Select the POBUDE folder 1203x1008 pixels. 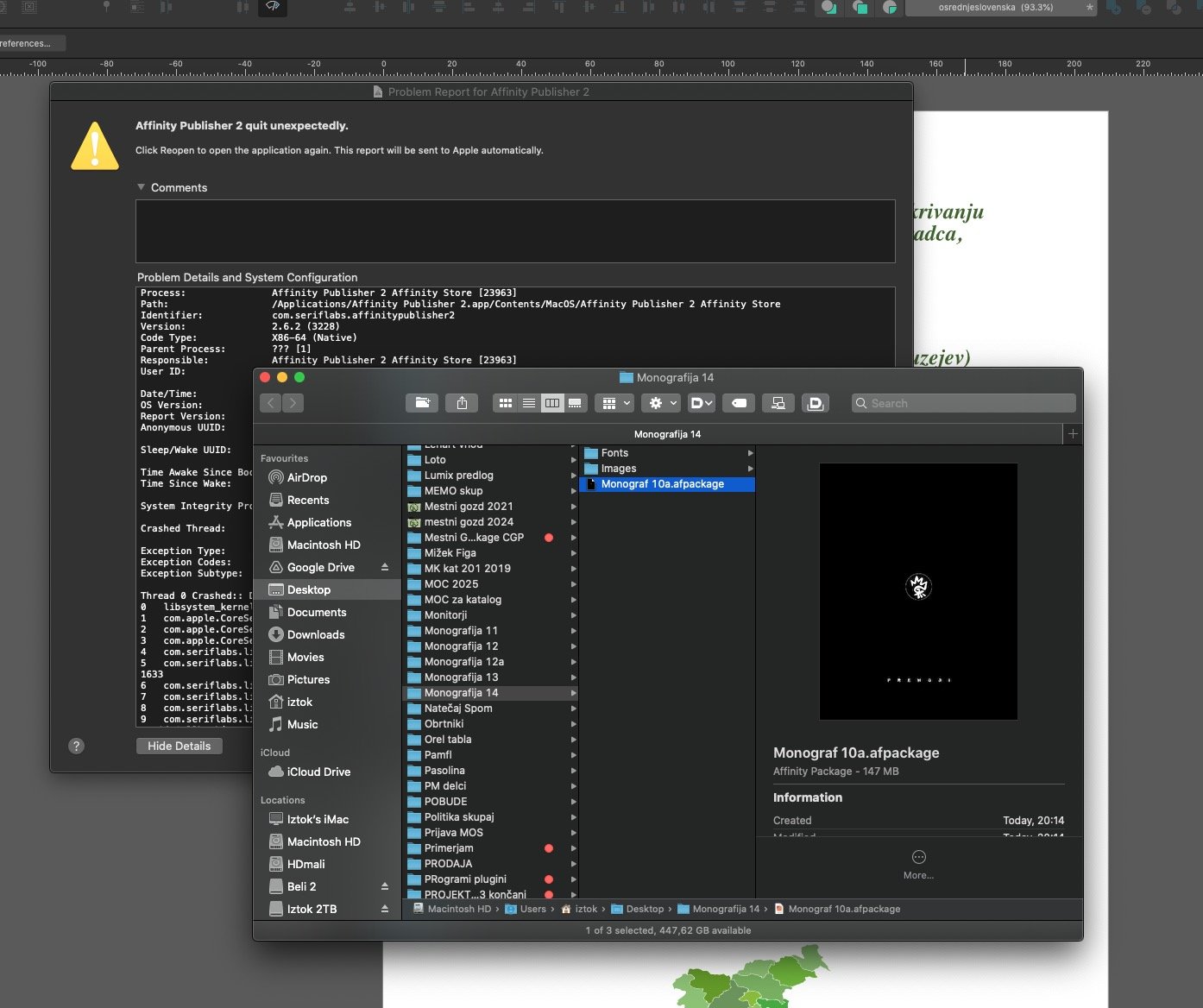click(489, 802)
